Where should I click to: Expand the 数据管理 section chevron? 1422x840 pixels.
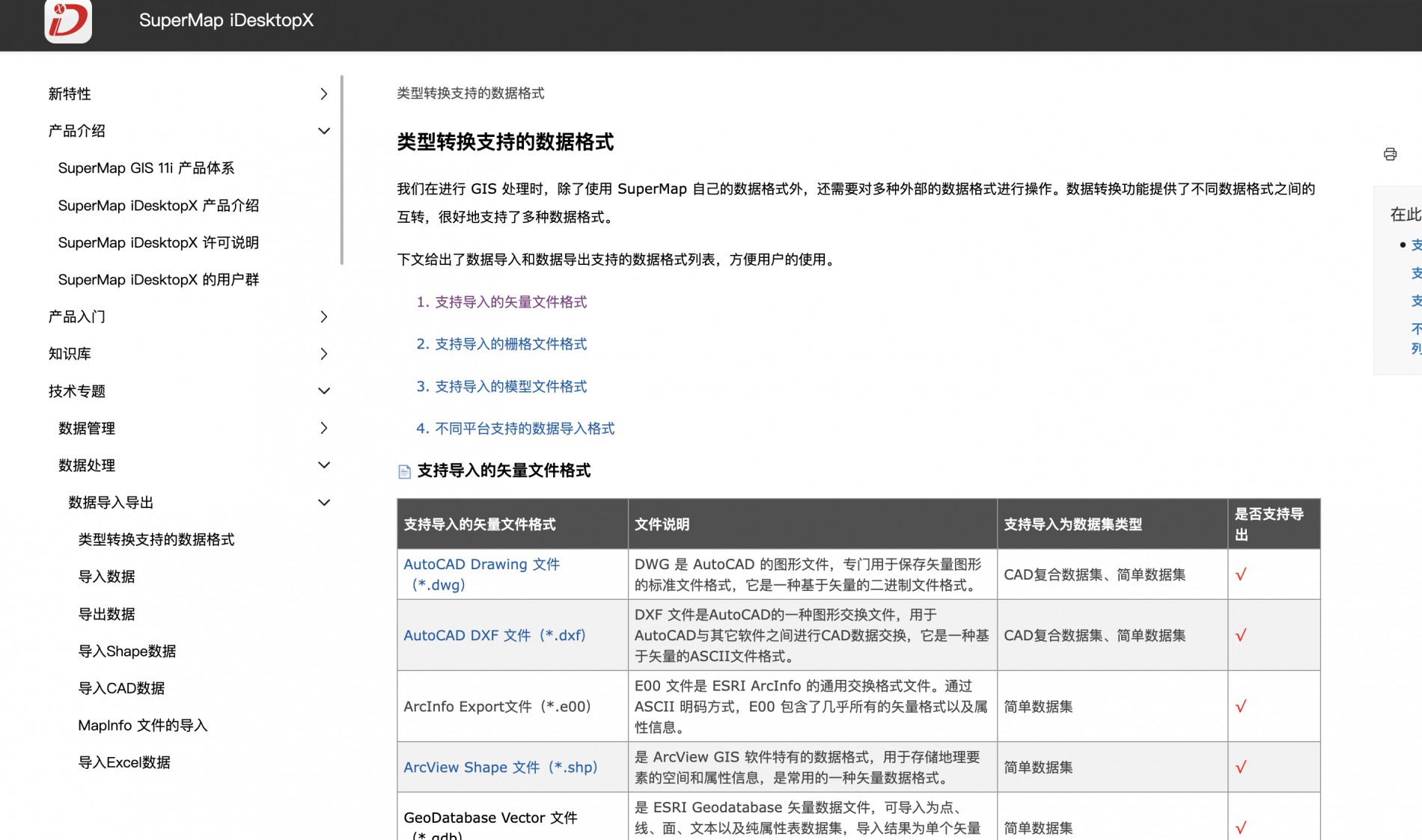(x=323, y=428)
